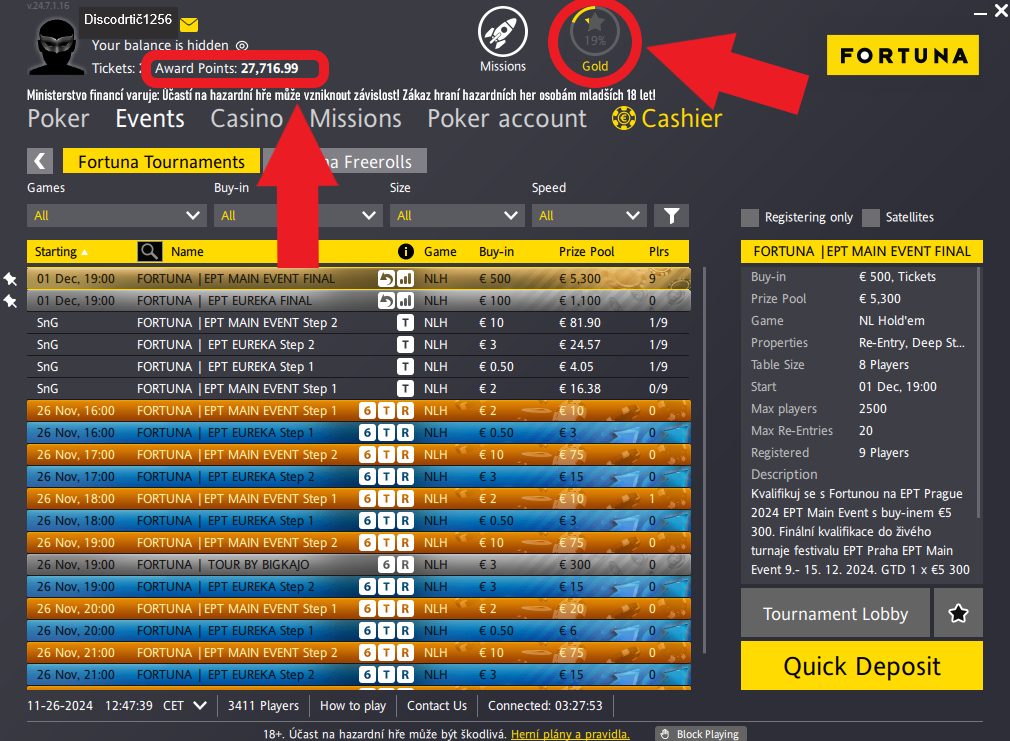Expand CET timezone dropdown
The width and height of the screenshot is (1010, 741).
(200, 706)
